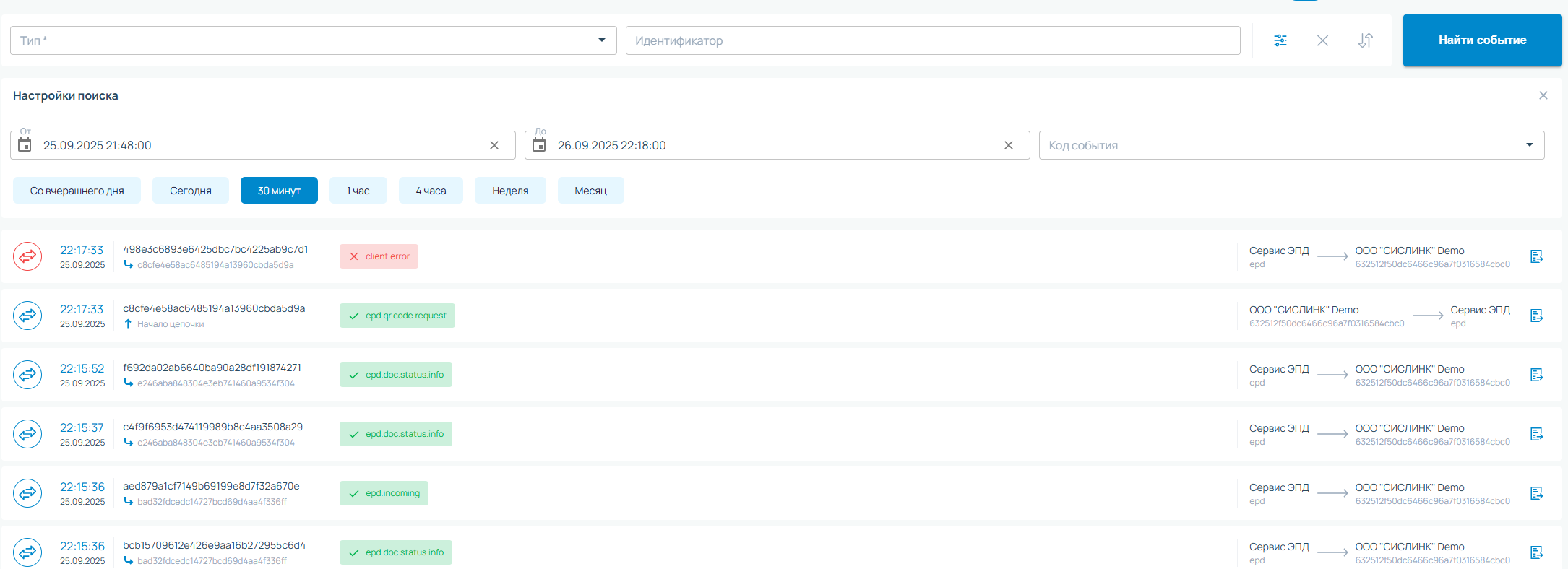Click the exchange icon of the 22:15:52 event

(x=27, y=375)
